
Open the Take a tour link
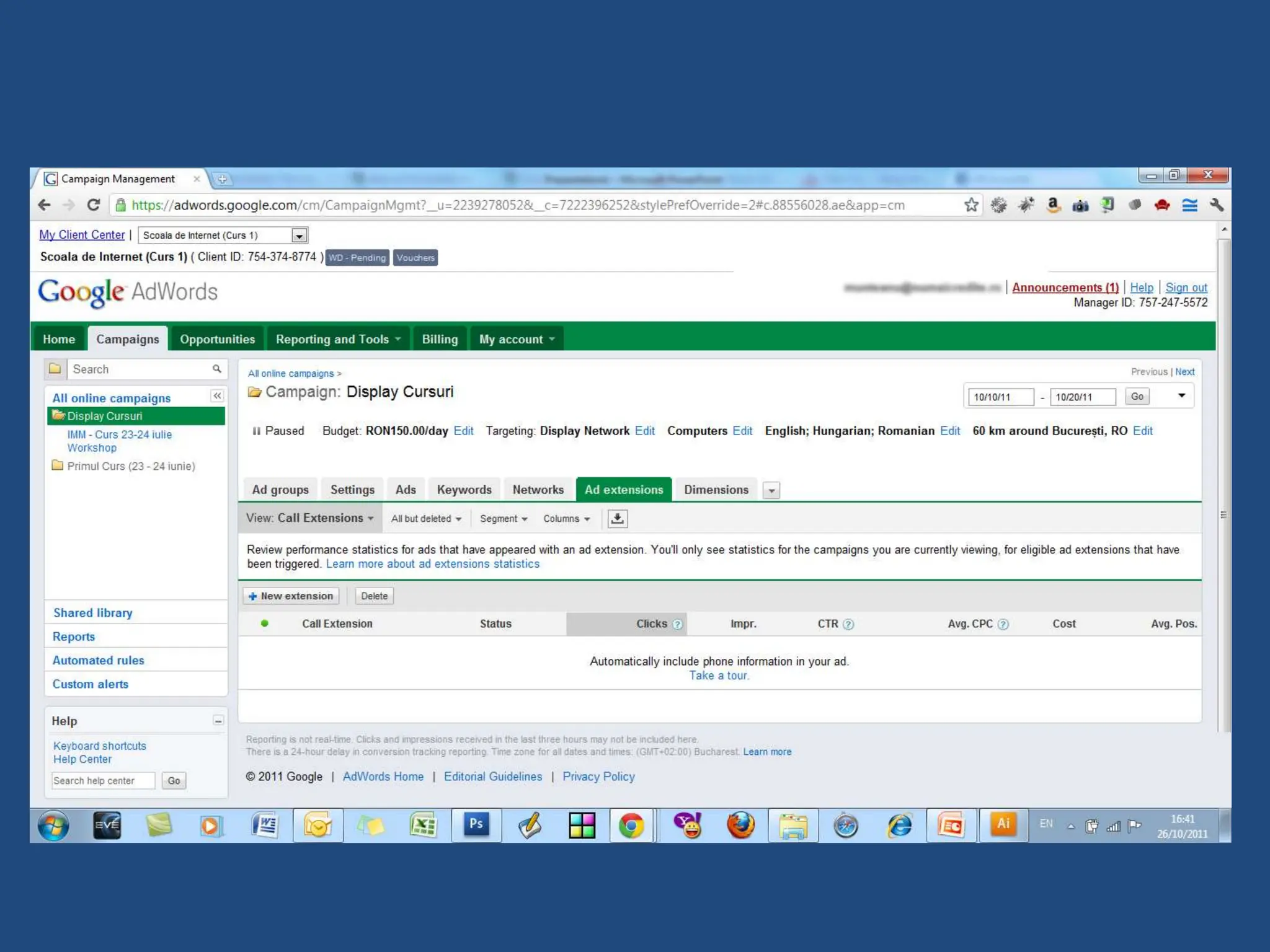click(x=719, y=676)
